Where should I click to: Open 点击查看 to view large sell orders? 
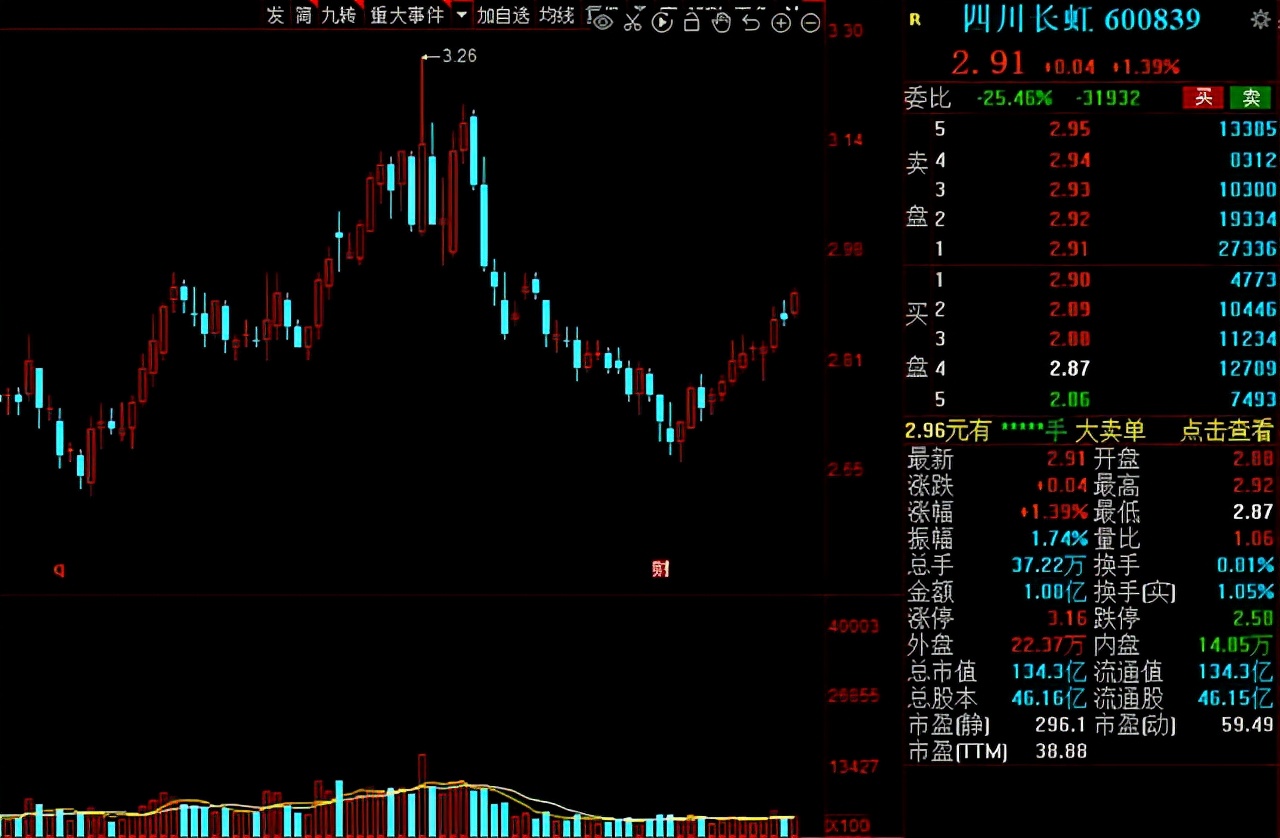[x=1226, y=430]
